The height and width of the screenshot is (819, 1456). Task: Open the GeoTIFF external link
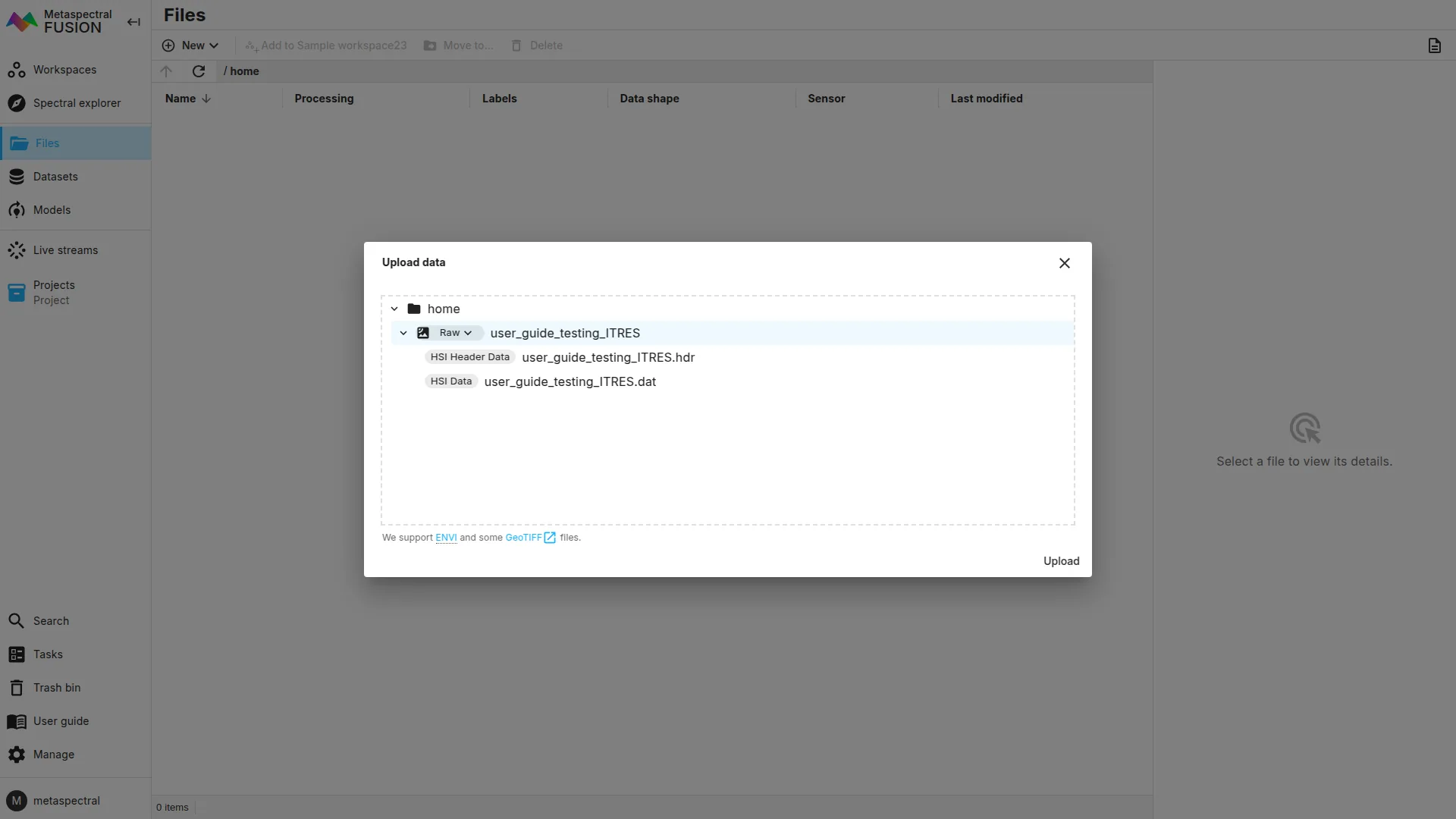pyautogui.click(x=530, y=538)
